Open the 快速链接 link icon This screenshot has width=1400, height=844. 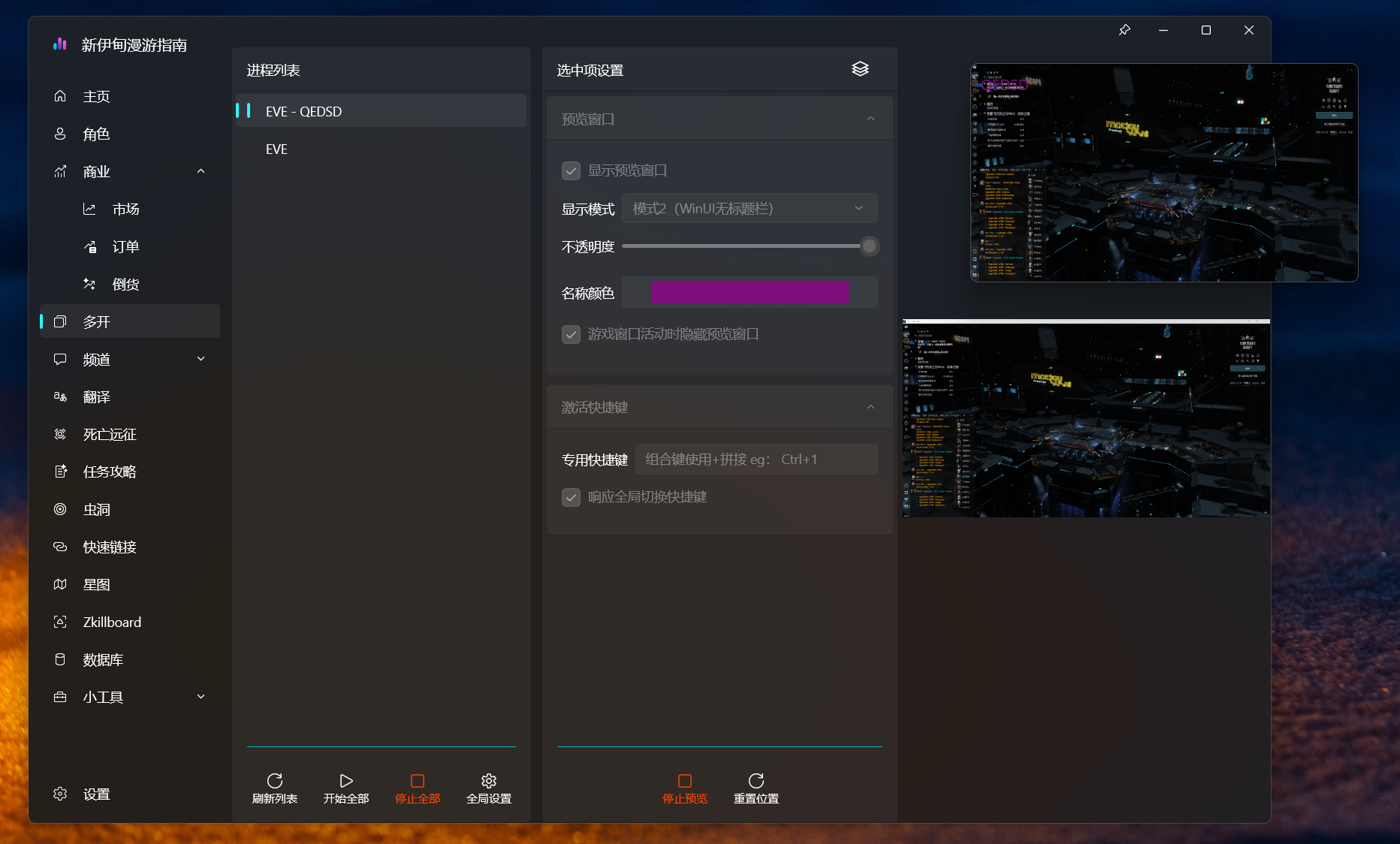pyautogui.click(x=60, y=547)
